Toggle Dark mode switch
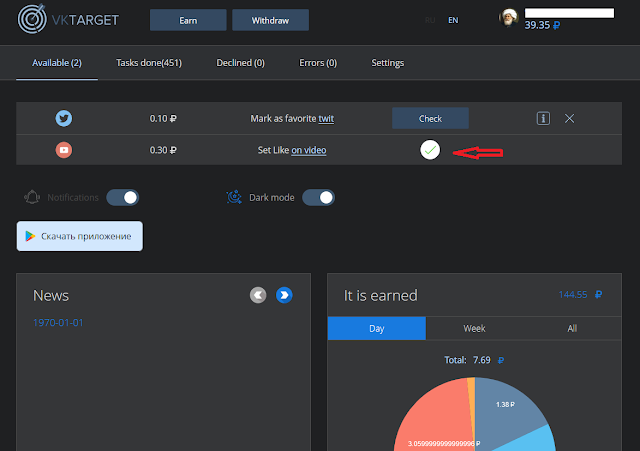 [318, 198]
